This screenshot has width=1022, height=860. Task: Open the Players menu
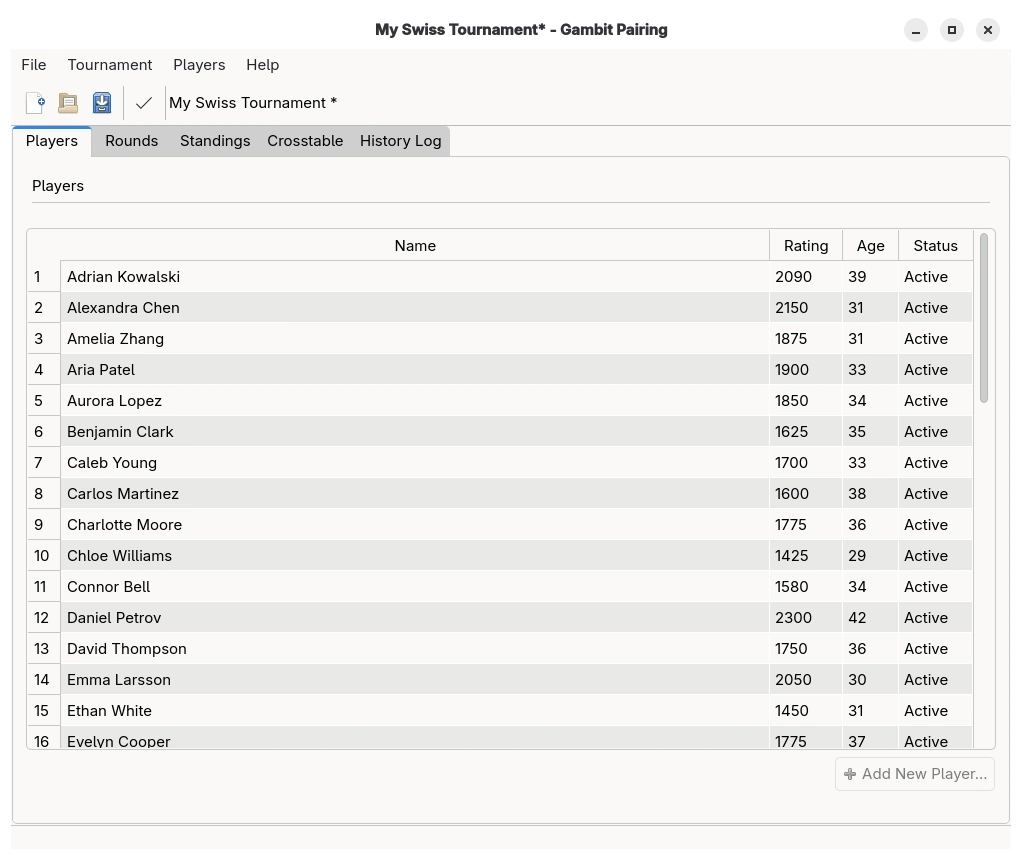(199, 65)
